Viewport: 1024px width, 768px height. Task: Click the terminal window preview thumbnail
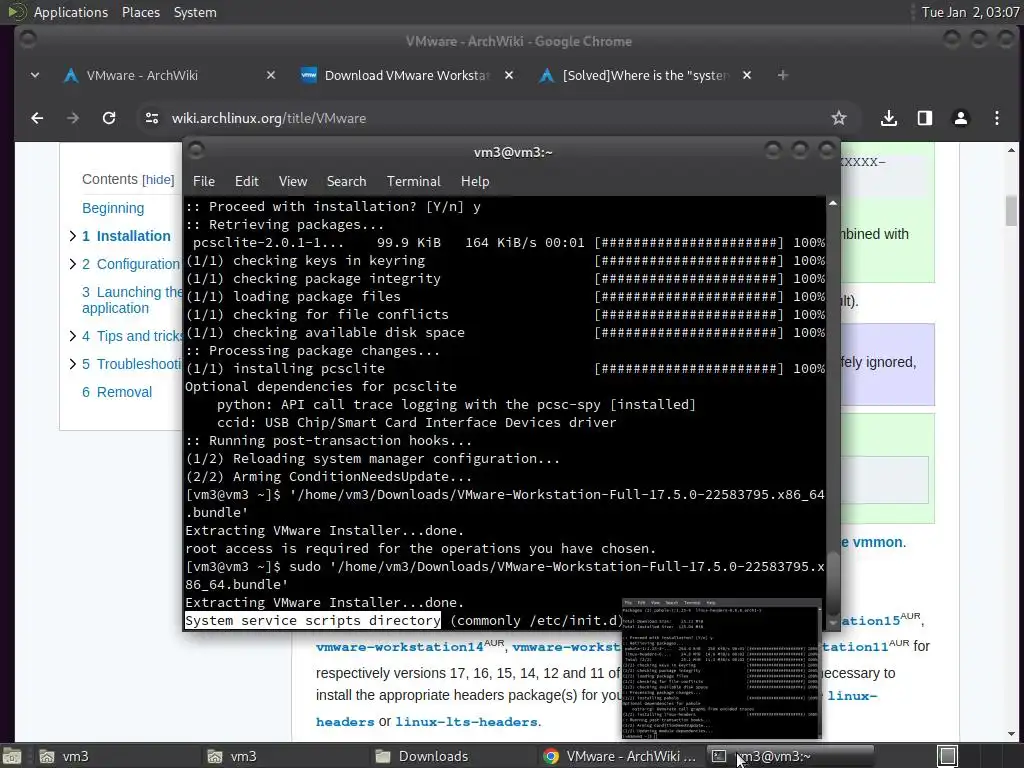pos(722,669)
